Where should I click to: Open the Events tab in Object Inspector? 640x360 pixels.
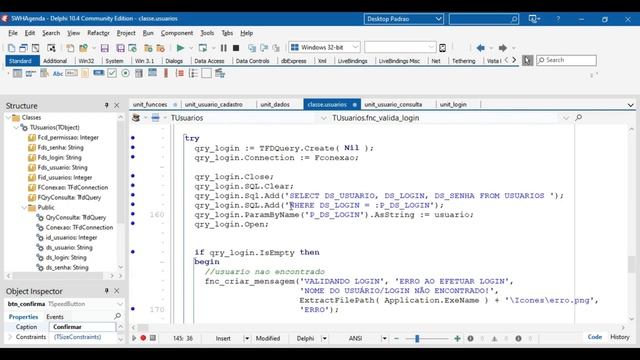pos(55,317)
